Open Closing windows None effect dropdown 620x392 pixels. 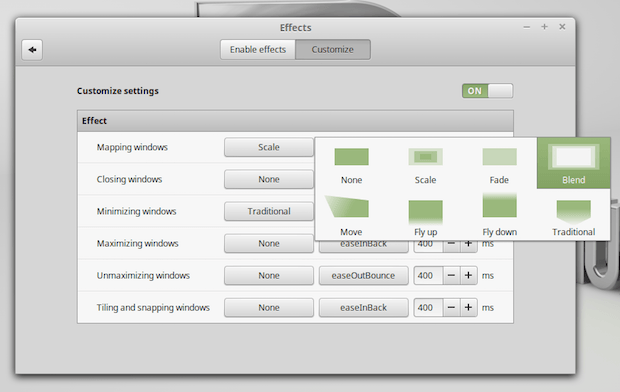pyautogui.click(x=269, y=179)
